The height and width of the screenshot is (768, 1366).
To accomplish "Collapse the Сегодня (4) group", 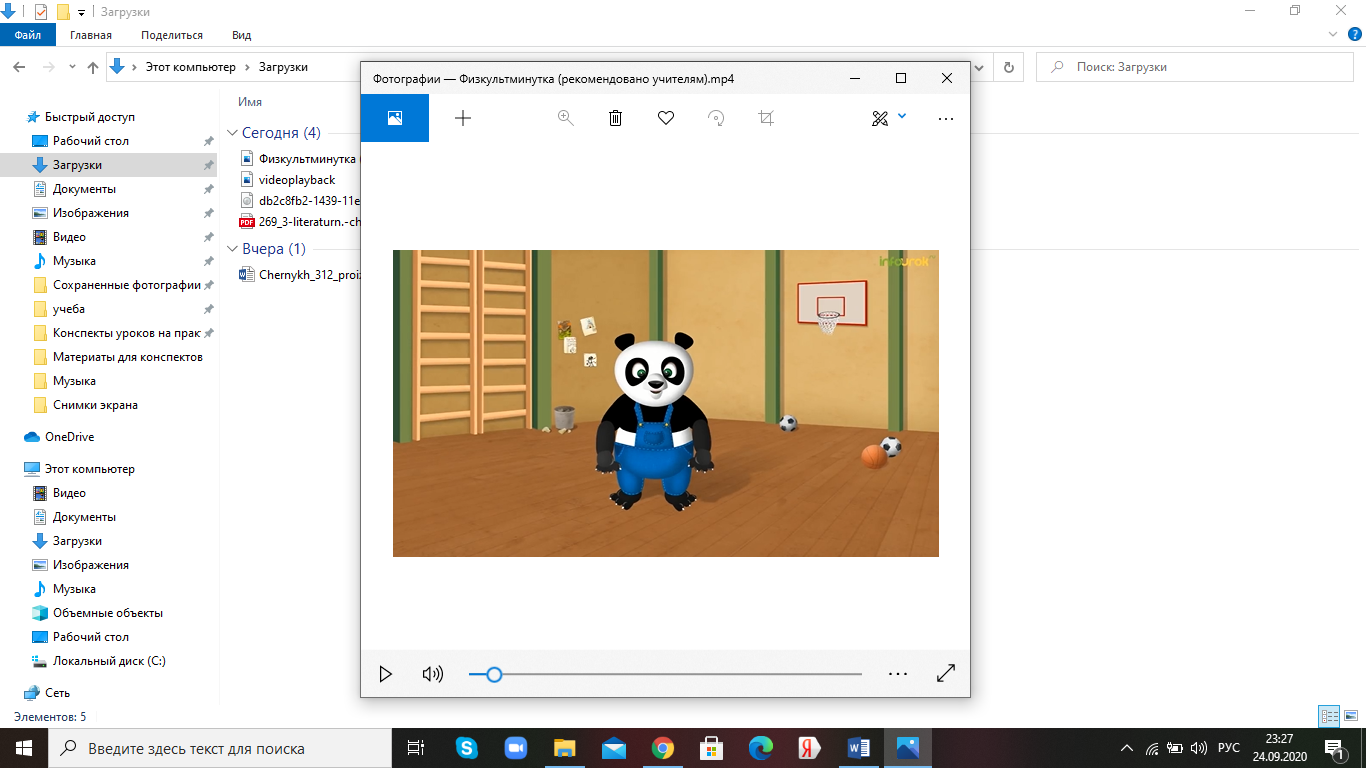I will (x=233, y=133).
